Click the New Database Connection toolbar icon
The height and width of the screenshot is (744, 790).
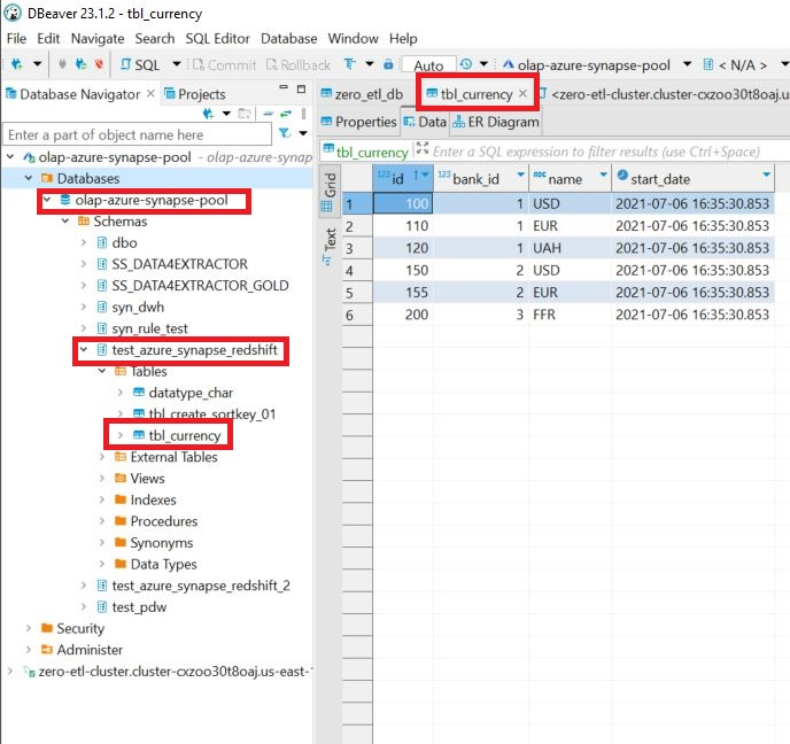[17, 64]
